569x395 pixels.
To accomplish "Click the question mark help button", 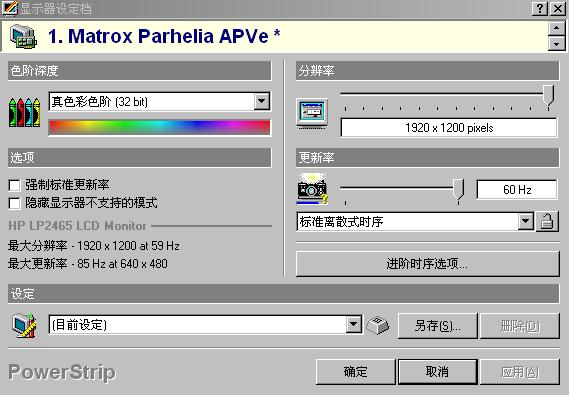I will [540, 8].
